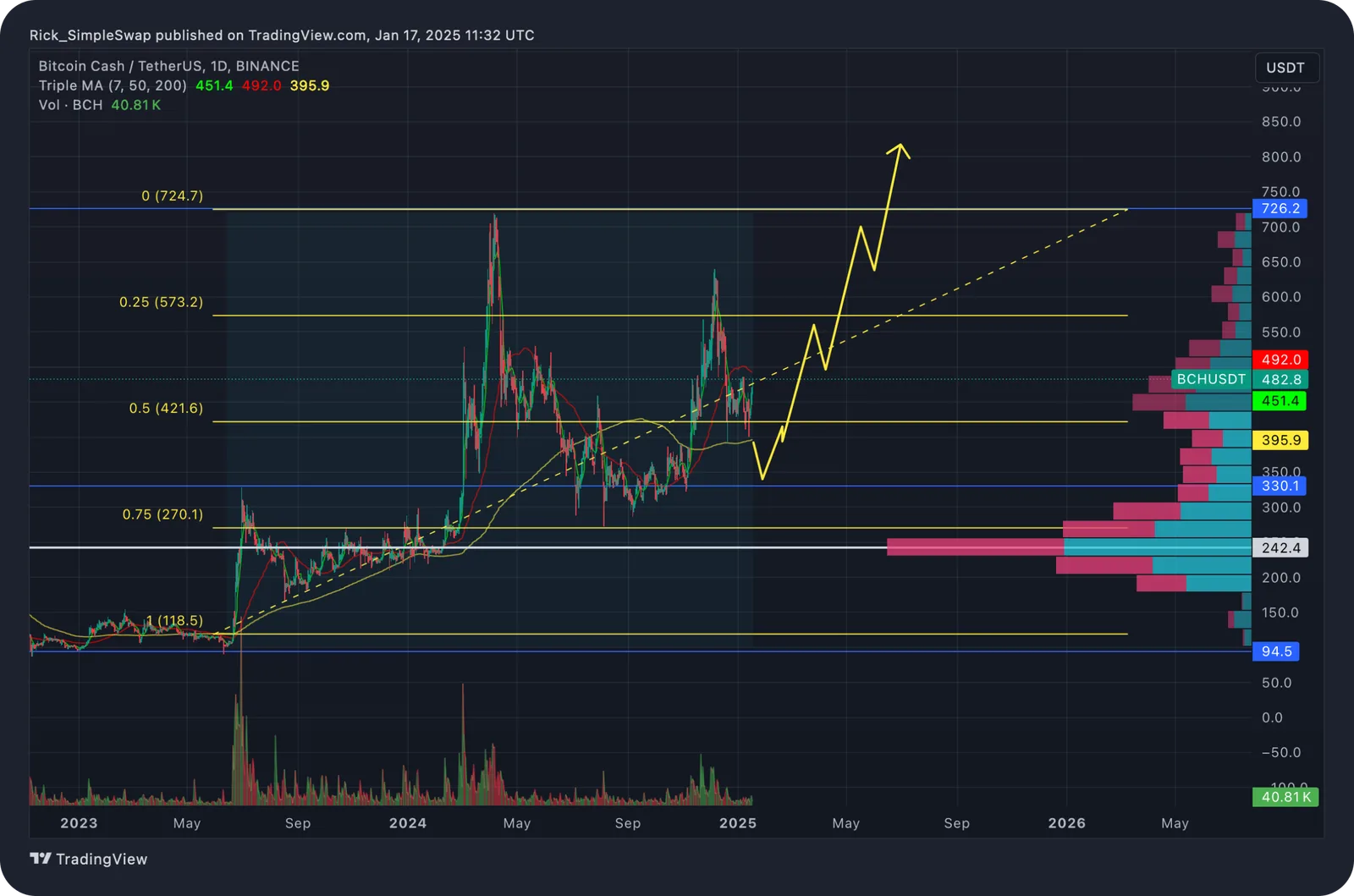The width and height of the screenshot is (1354, 896).
Task: Click the legend MA value 451.4
Action: [x=214, y=85]
